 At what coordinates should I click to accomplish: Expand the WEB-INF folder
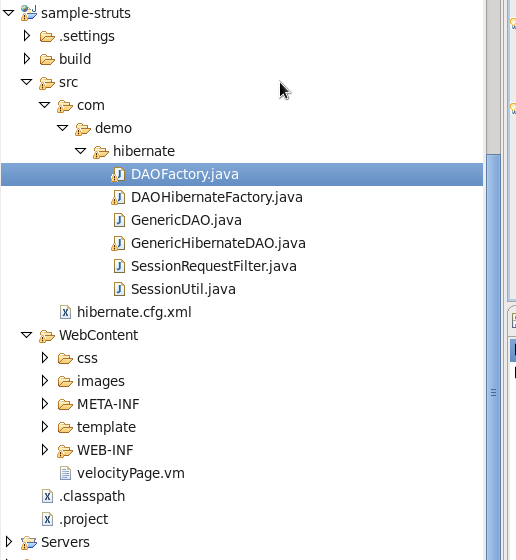tap(45, 450)
